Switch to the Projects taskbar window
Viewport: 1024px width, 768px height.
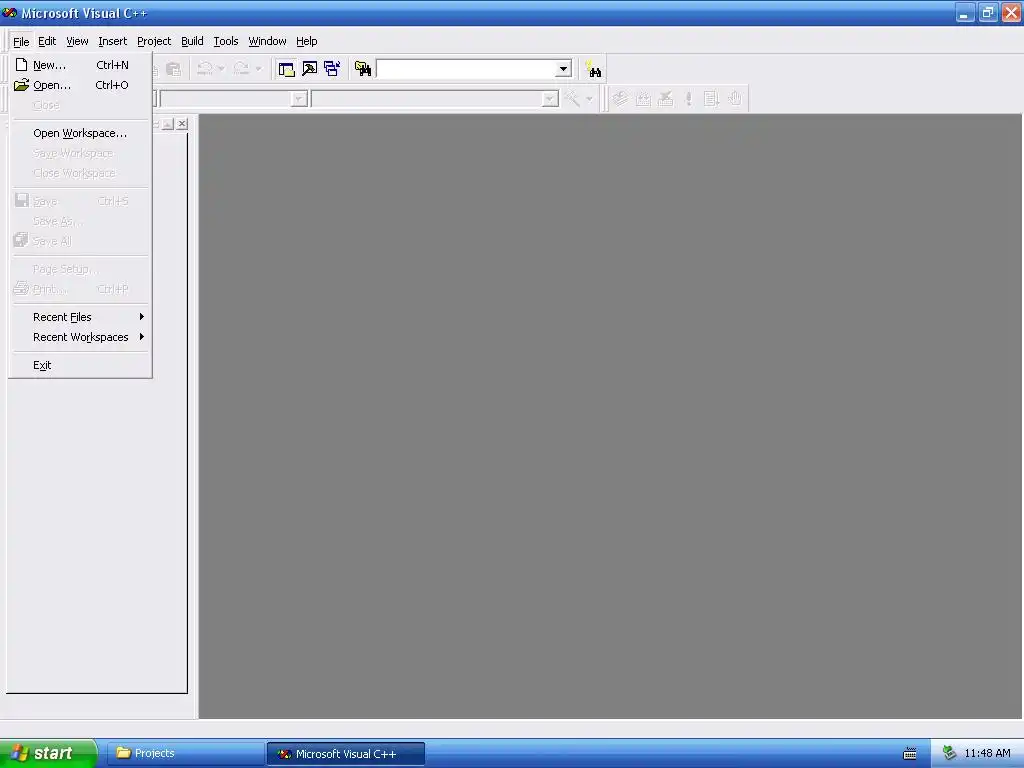[x=186, y=754]
